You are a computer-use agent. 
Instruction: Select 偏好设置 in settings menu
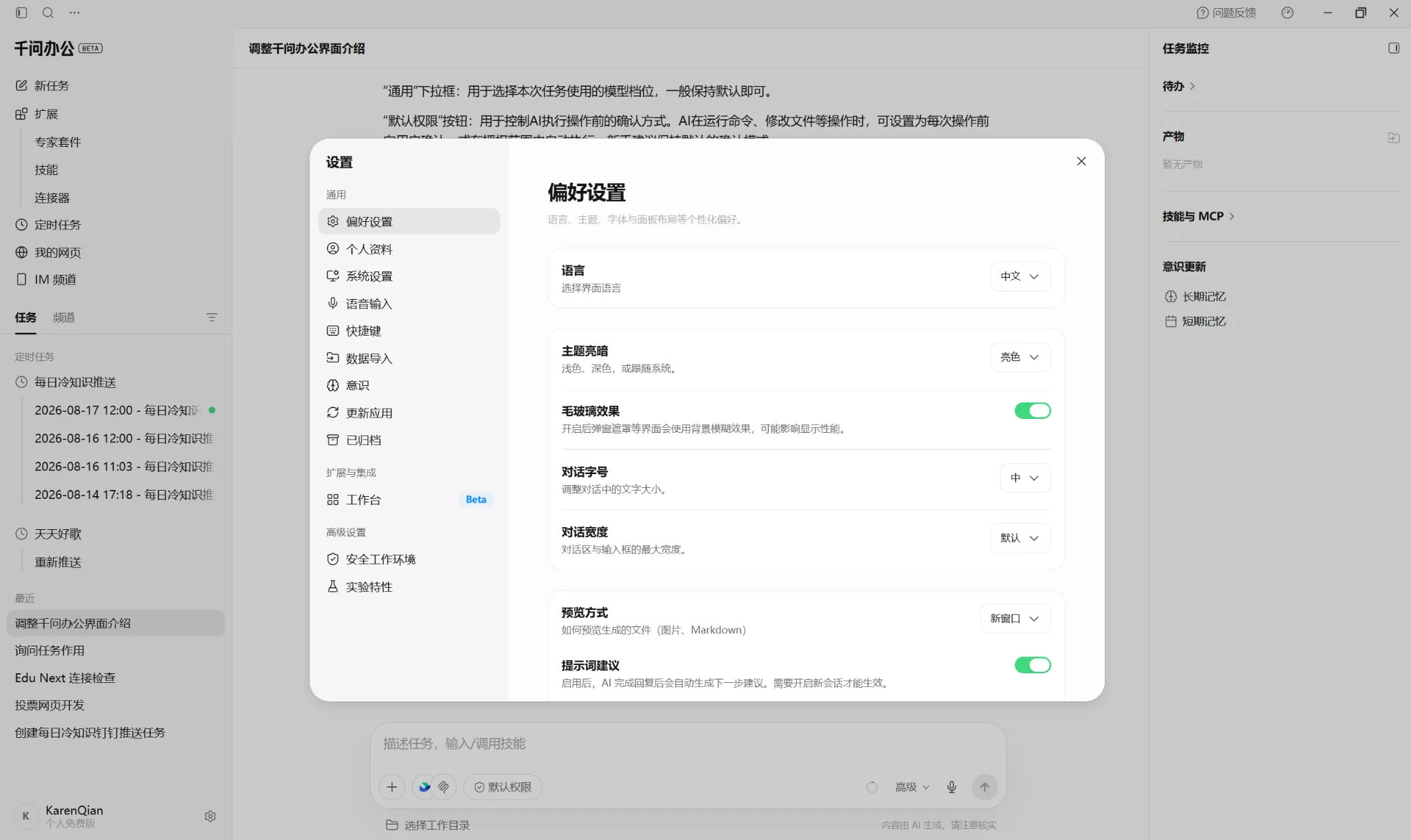(x=409, y=221)
